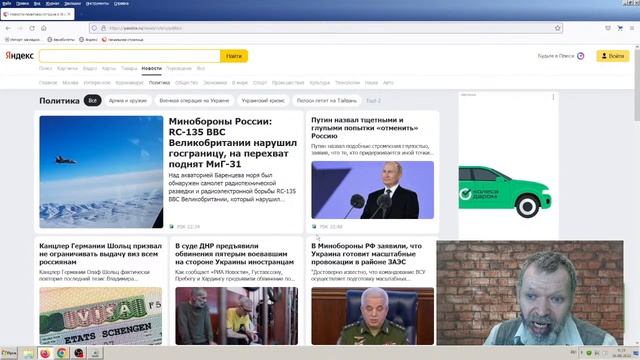Open the Справка menu in the menu bar
This screenshot has width=640, height=360.
pos(121,3)
